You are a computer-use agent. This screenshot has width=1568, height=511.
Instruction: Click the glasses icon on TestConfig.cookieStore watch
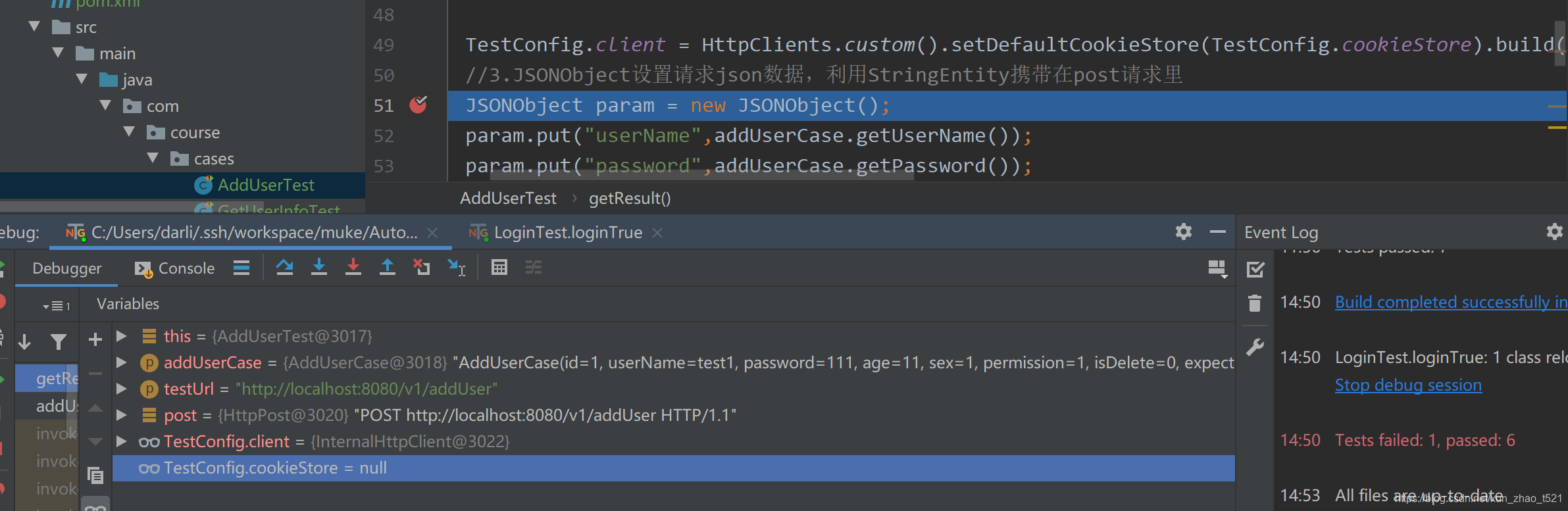click(149, 468)
